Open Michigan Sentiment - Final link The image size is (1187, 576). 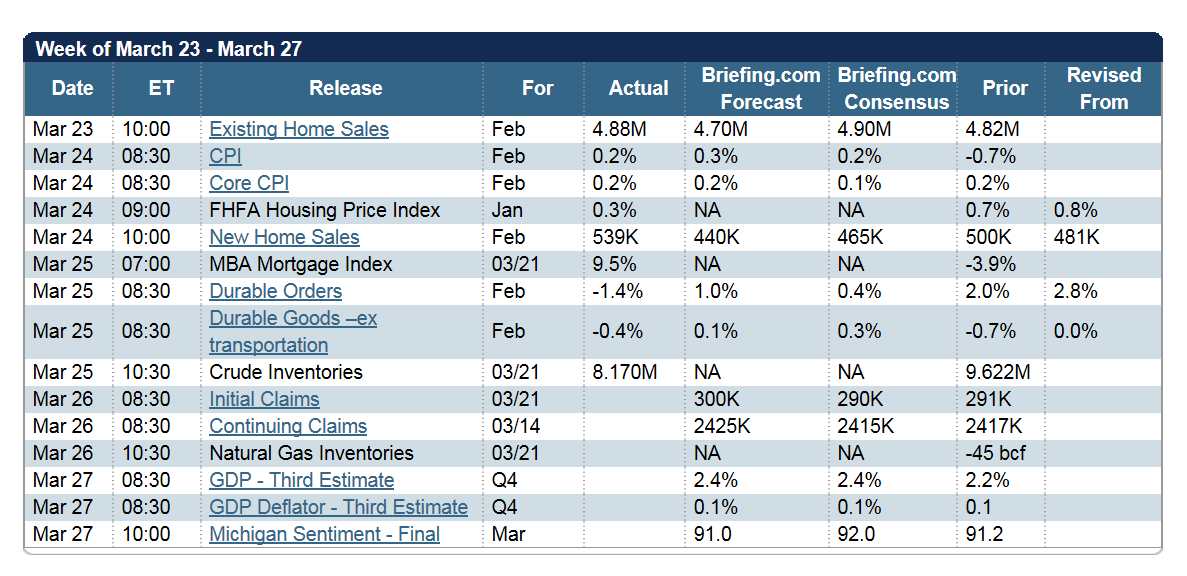(324, 534)
